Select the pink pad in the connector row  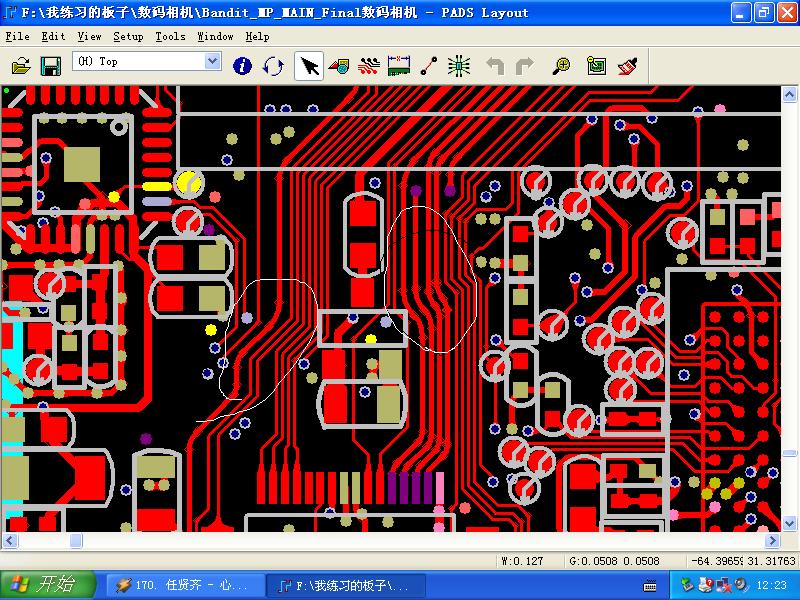coord(439,488)
